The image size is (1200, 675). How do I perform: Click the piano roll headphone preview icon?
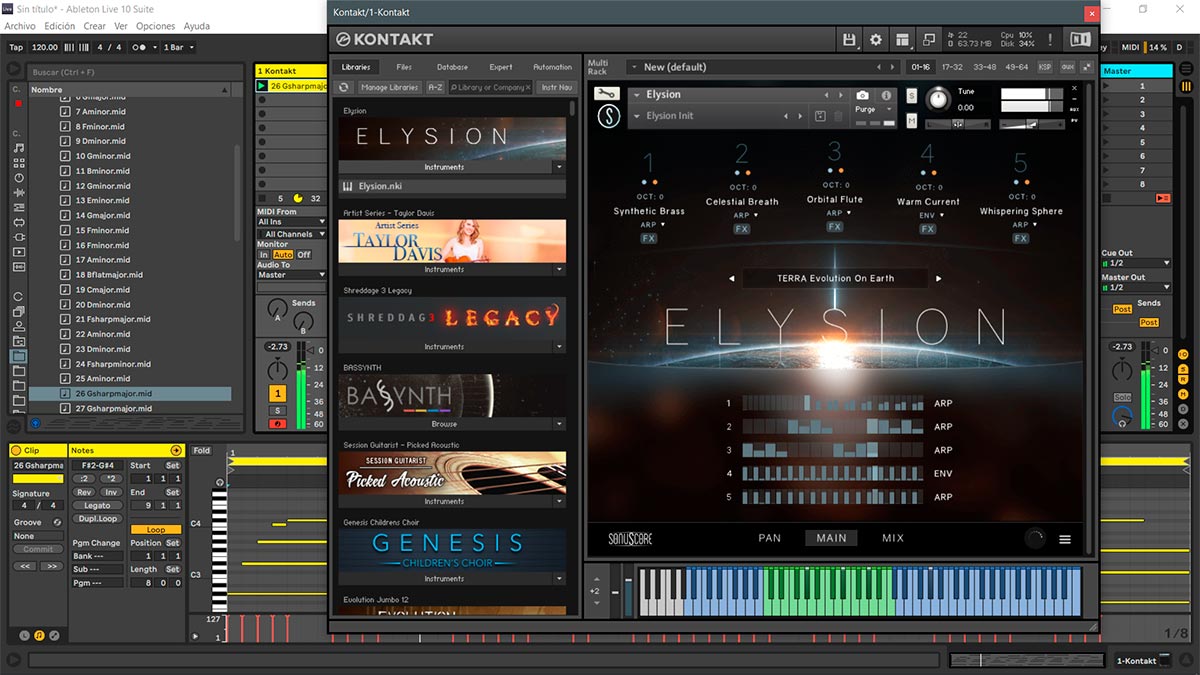click(220, 483)
